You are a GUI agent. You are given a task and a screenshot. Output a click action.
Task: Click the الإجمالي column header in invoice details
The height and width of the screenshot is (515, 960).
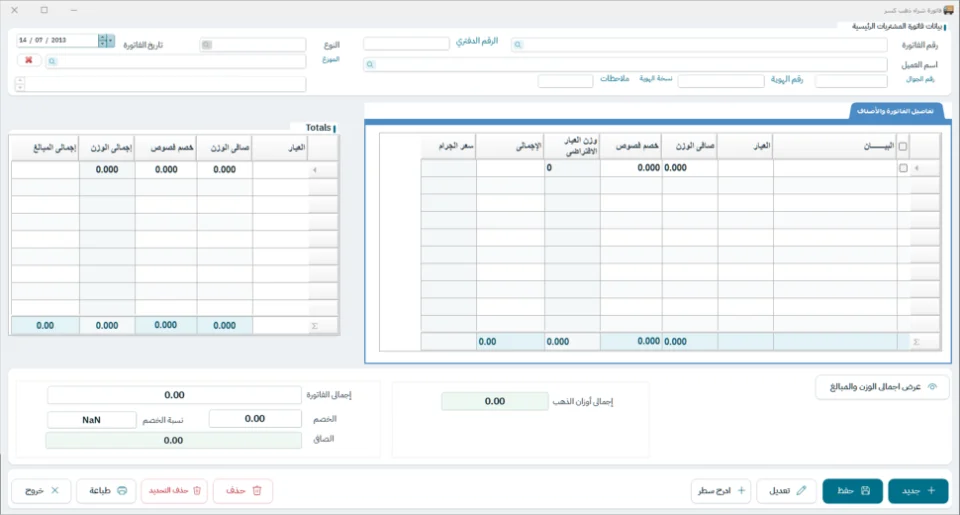pyautogui.click(x=510, y=146)
